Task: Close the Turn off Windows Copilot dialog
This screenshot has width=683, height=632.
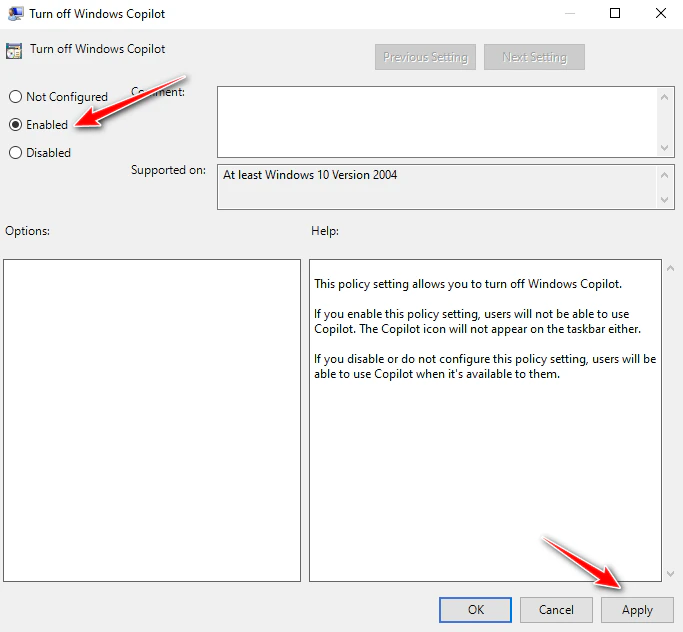Action: tap(661, 14)
